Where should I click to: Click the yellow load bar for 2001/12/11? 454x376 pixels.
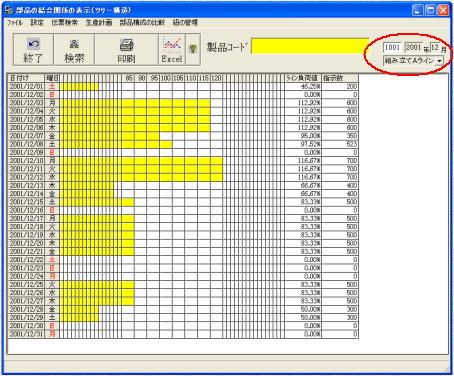141,169
